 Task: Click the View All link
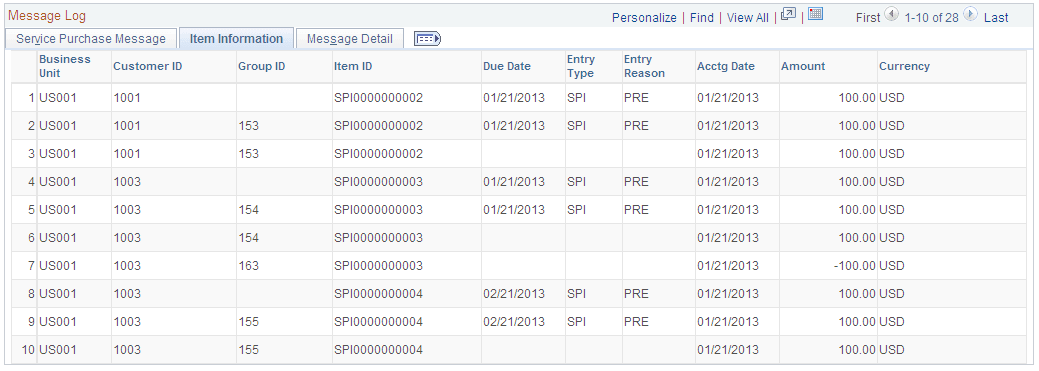(x=747, y=18)
